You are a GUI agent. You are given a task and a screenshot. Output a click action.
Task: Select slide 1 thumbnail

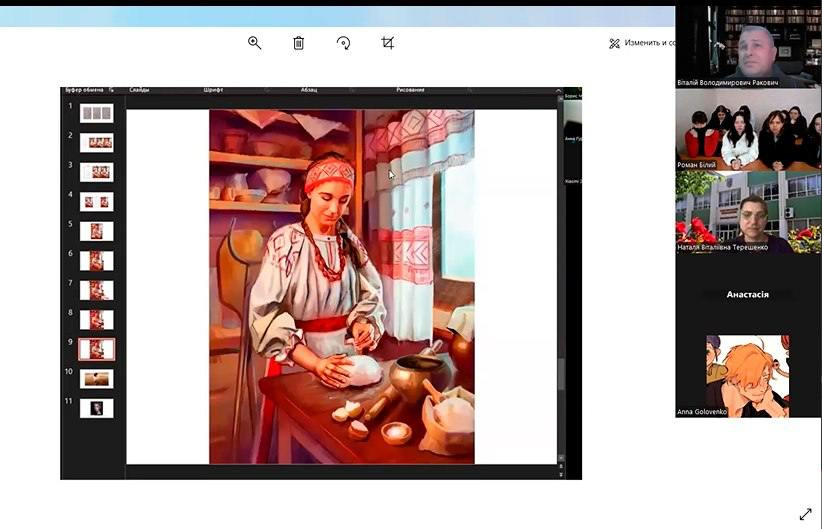click(96, 113)
